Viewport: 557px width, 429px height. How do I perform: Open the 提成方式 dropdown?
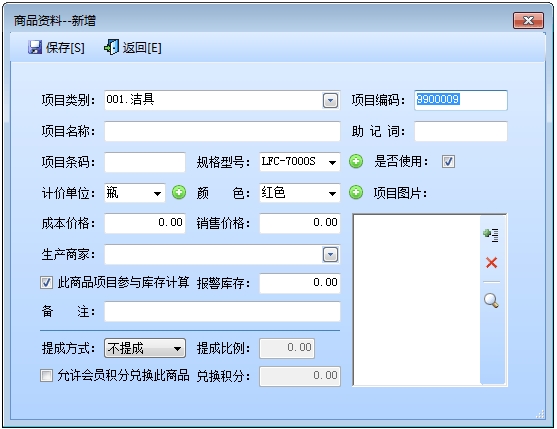click(177, 349)
